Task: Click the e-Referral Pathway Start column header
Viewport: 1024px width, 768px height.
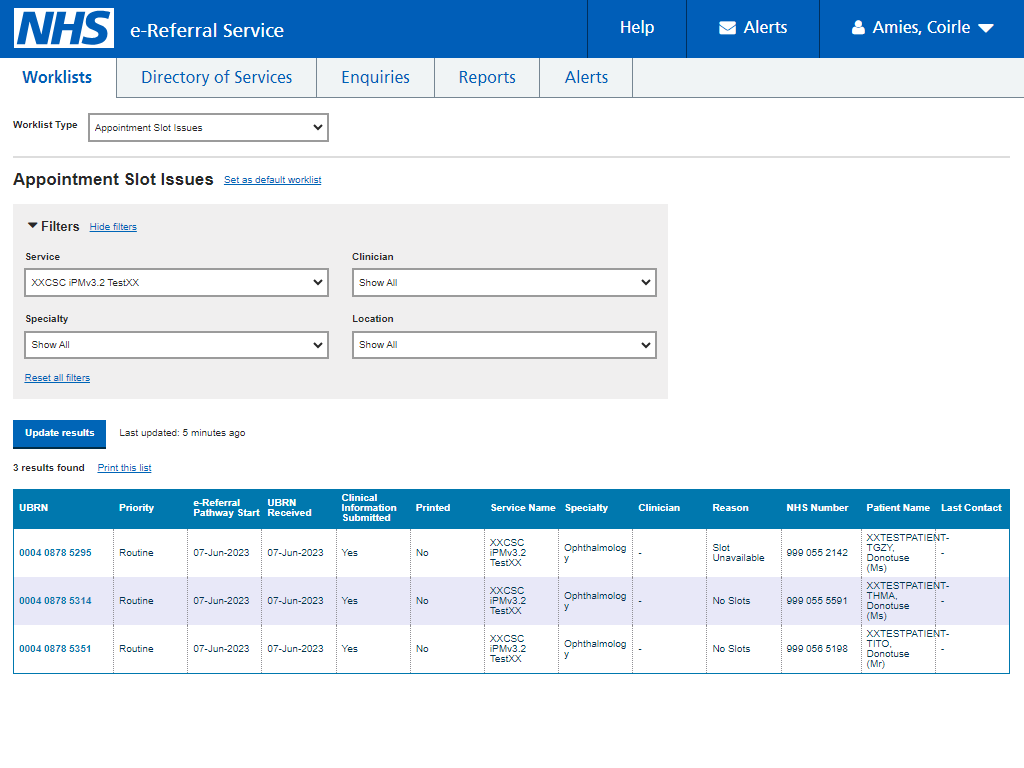Action: pos(226,508)
